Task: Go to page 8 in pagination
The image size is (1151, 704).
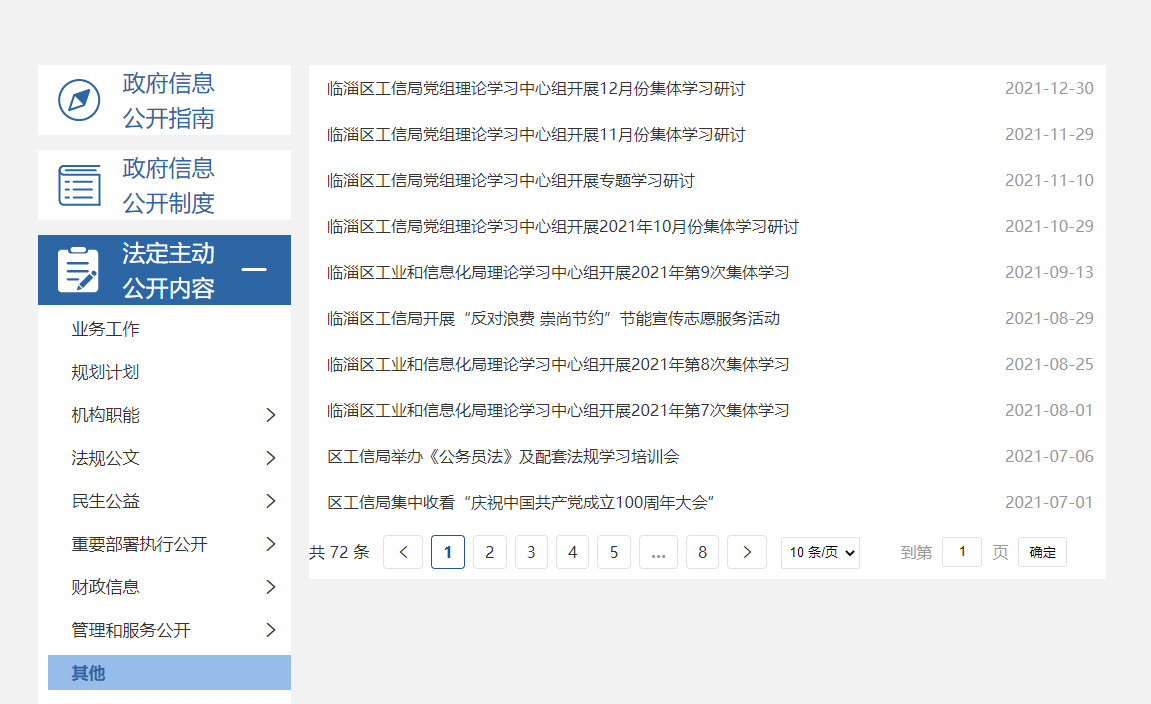Action: tap(703, 552)
